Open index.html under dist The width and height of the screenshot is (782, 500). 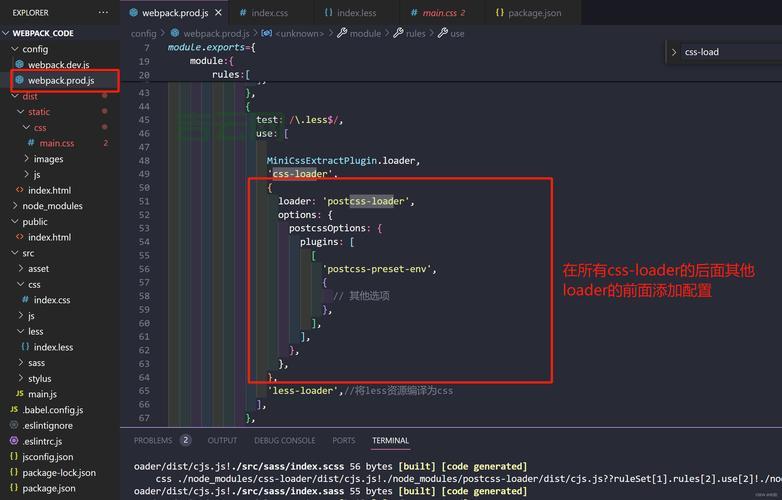click(49, 190)
